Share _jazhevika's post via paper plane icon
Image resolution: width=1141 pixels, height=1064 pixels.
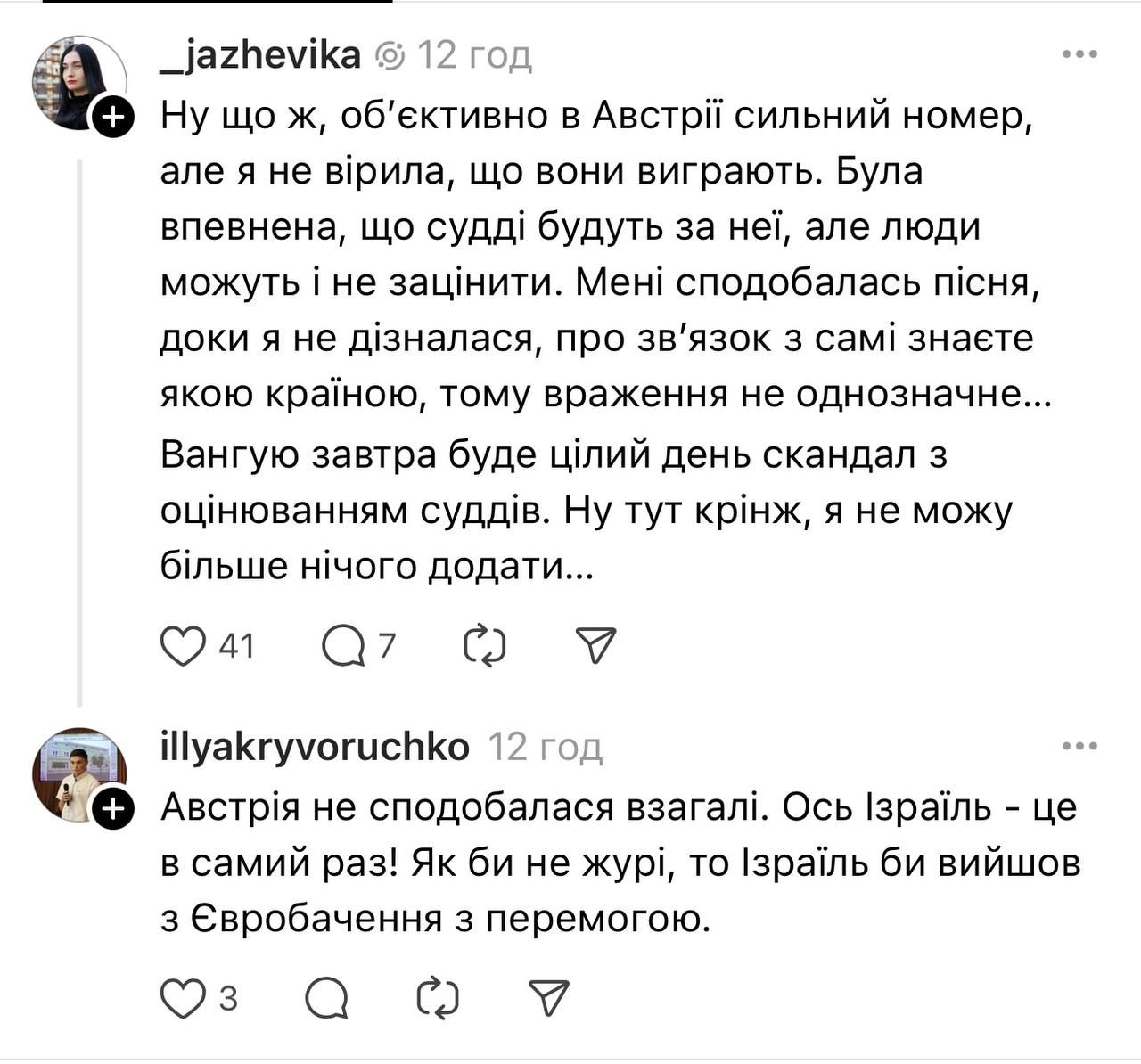[x=596, y=646]
